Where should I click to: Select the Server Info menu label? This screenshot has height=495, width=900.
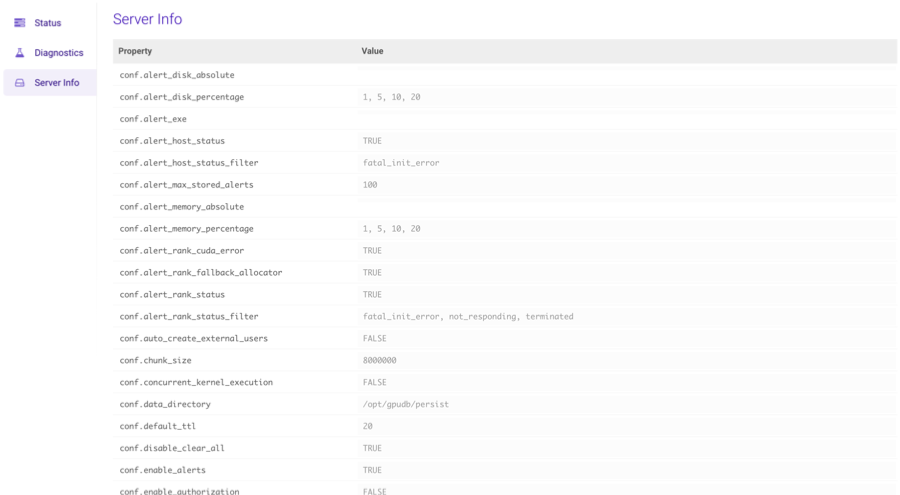[57, 83]
